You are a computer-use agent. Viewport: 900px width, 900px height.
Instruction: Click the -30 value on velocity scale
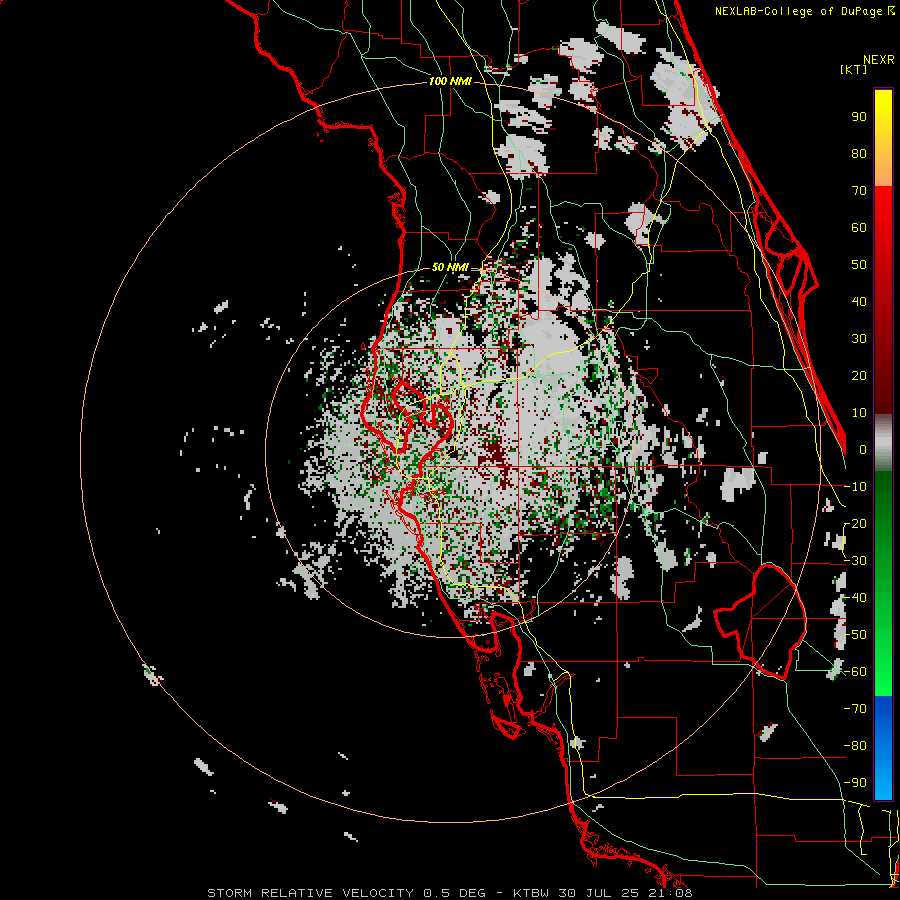[855, 561]
